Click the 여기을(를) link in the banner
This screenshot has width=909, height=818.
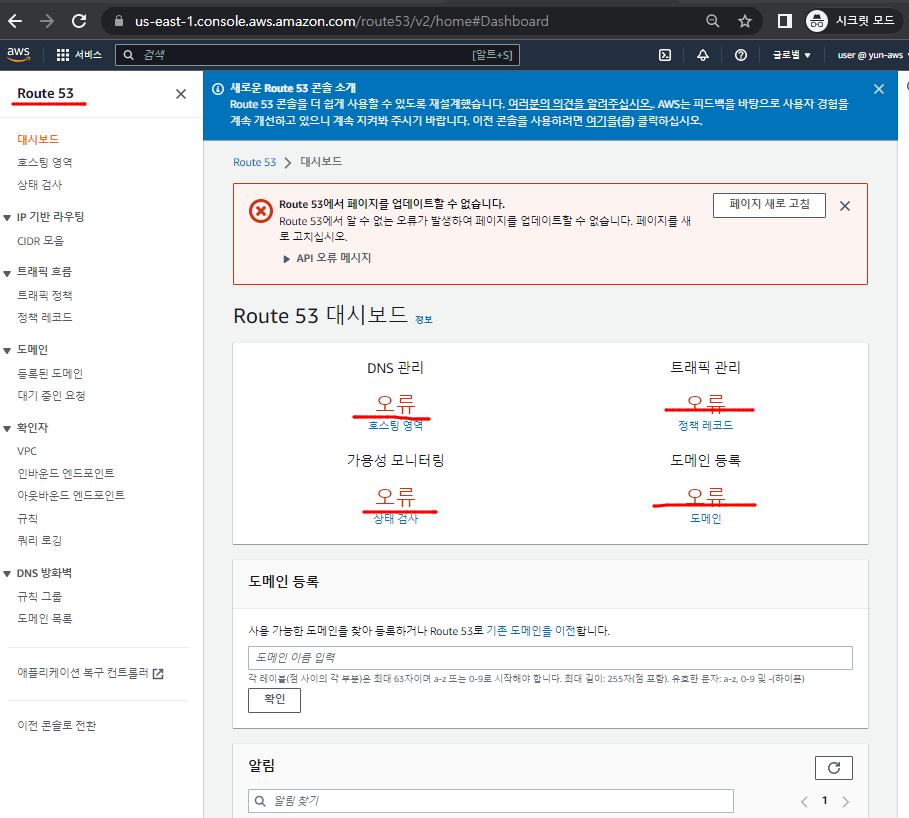pos(610,121)
